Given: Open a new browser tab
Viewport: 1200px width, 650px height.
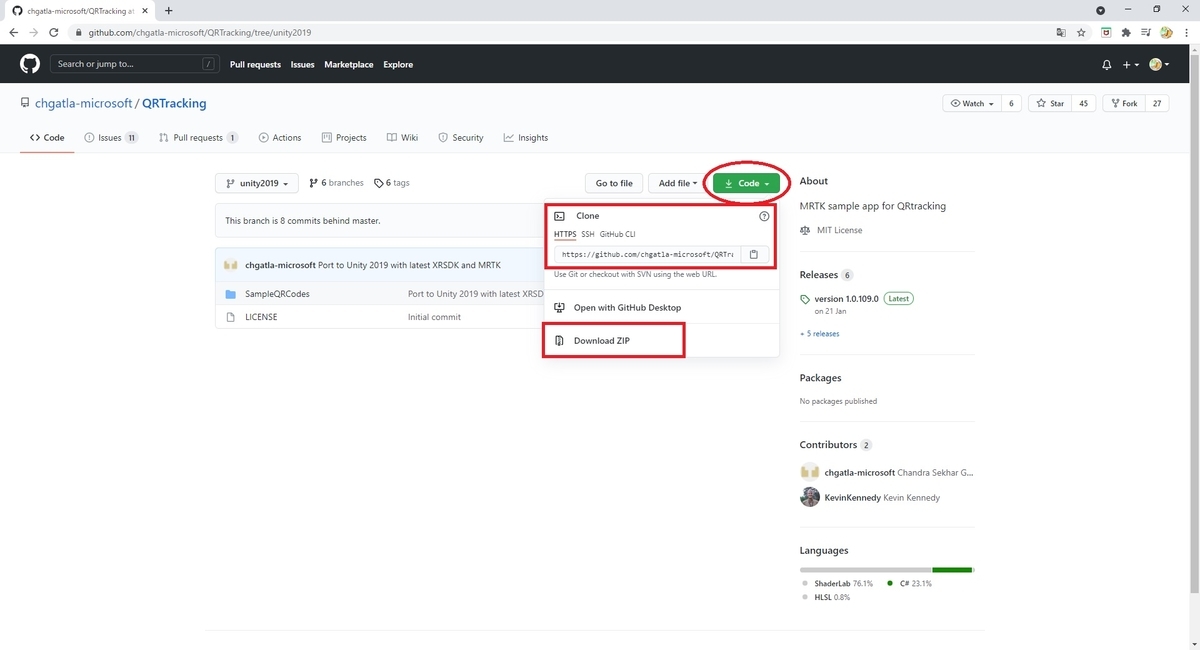Looking at the screenshot, I should pos(168,10).
